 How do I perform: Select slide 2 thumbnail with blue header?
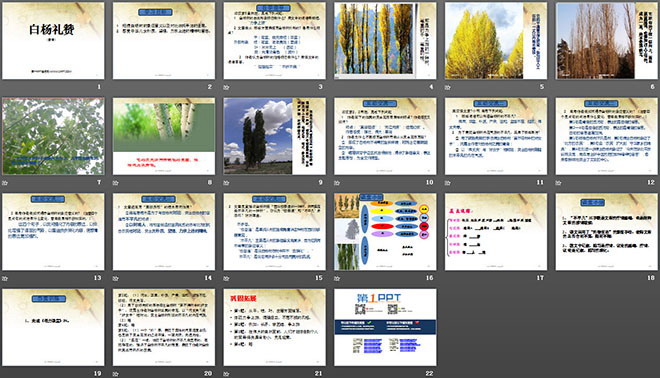[164, 41]
